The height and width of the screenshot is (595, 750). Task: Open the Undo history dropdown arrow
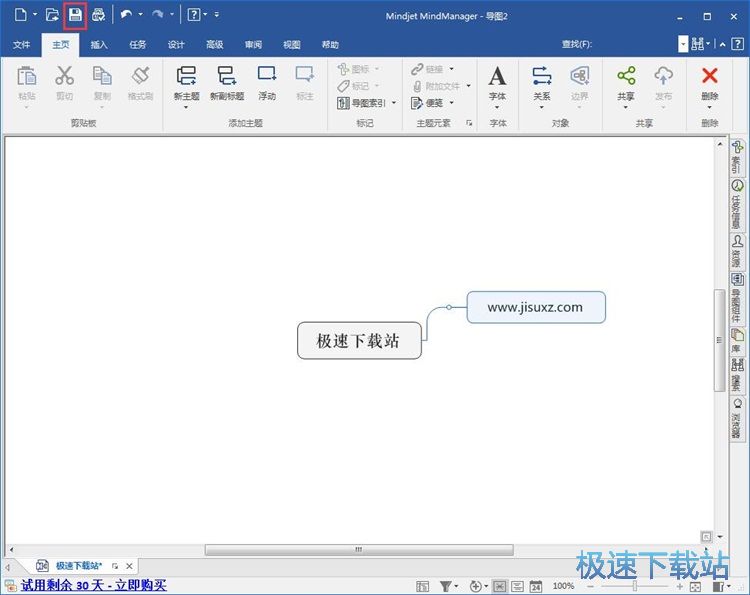tap(140, 14)
